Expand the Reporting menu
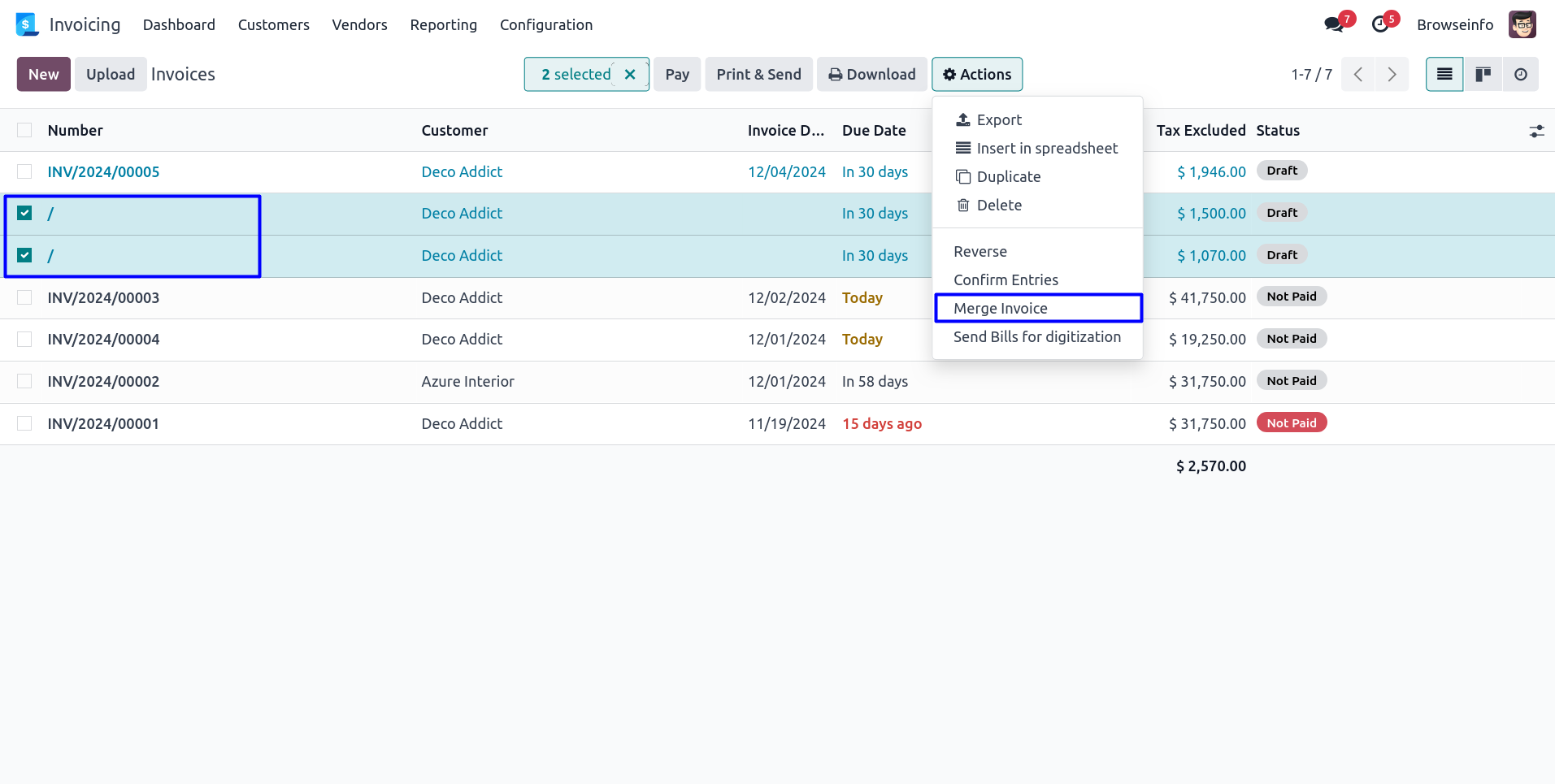 443,25
